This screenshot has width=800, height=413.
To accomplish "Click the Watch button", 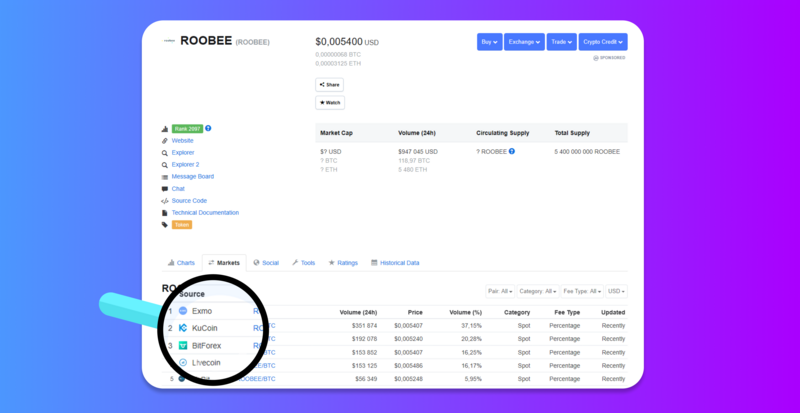I will 330,103.
